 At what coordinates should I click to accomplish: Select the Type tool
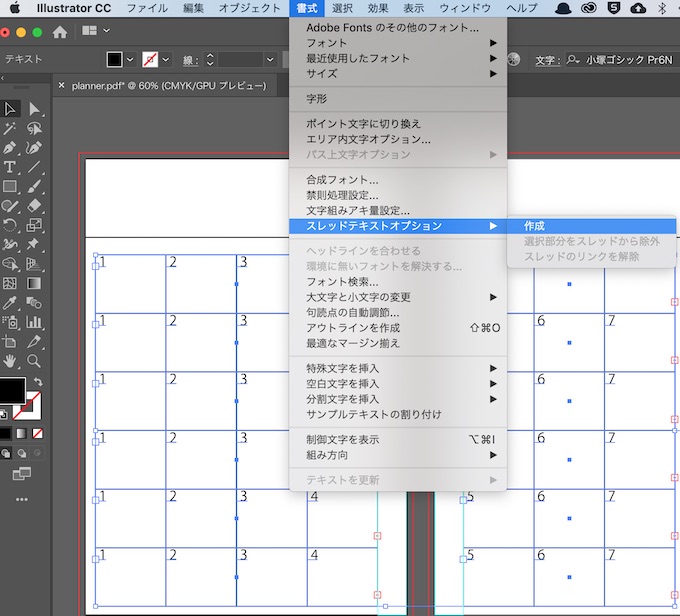[x=10, y=167]
